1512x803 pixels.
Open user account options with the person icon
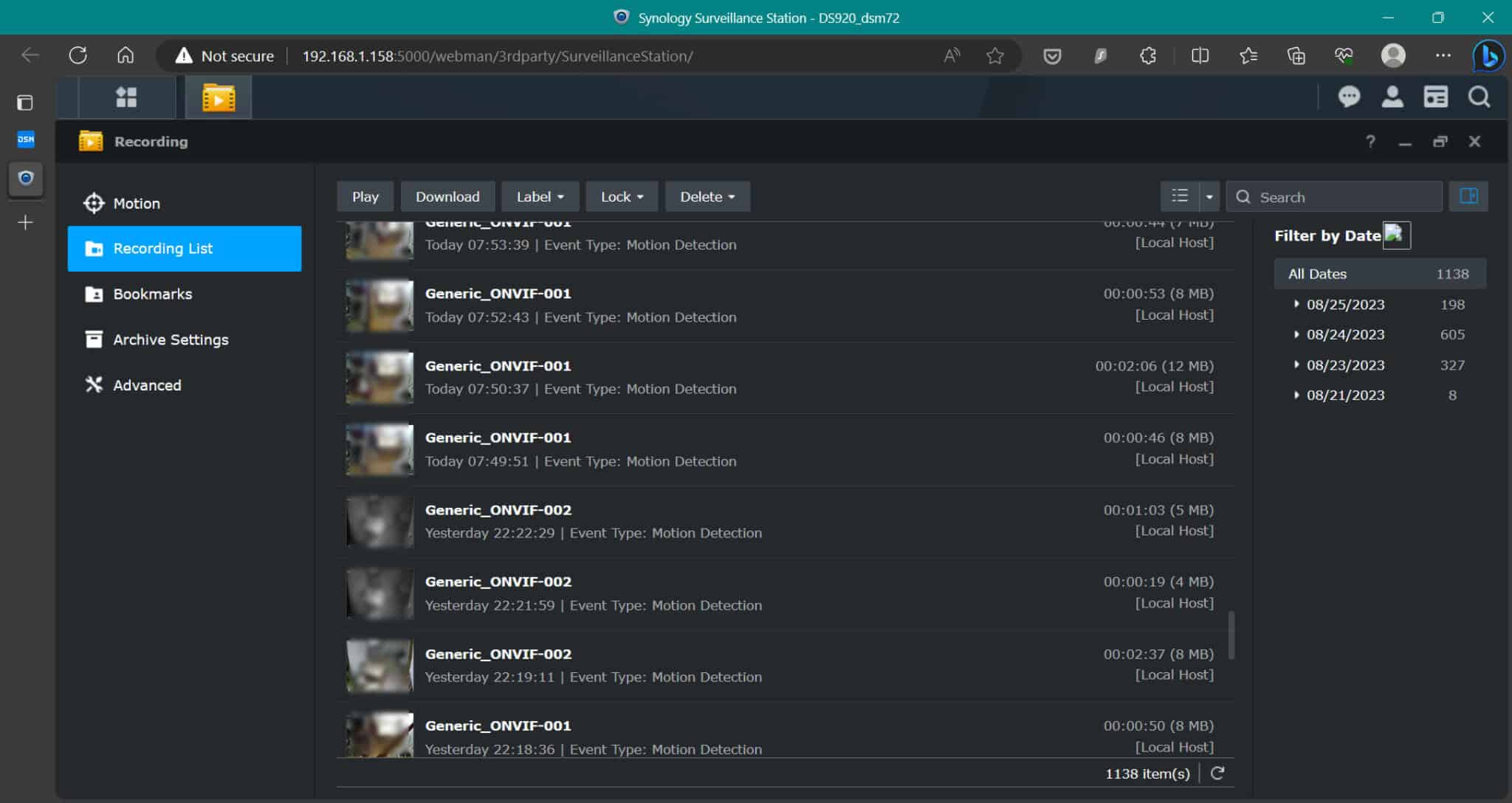(1392, 97)
